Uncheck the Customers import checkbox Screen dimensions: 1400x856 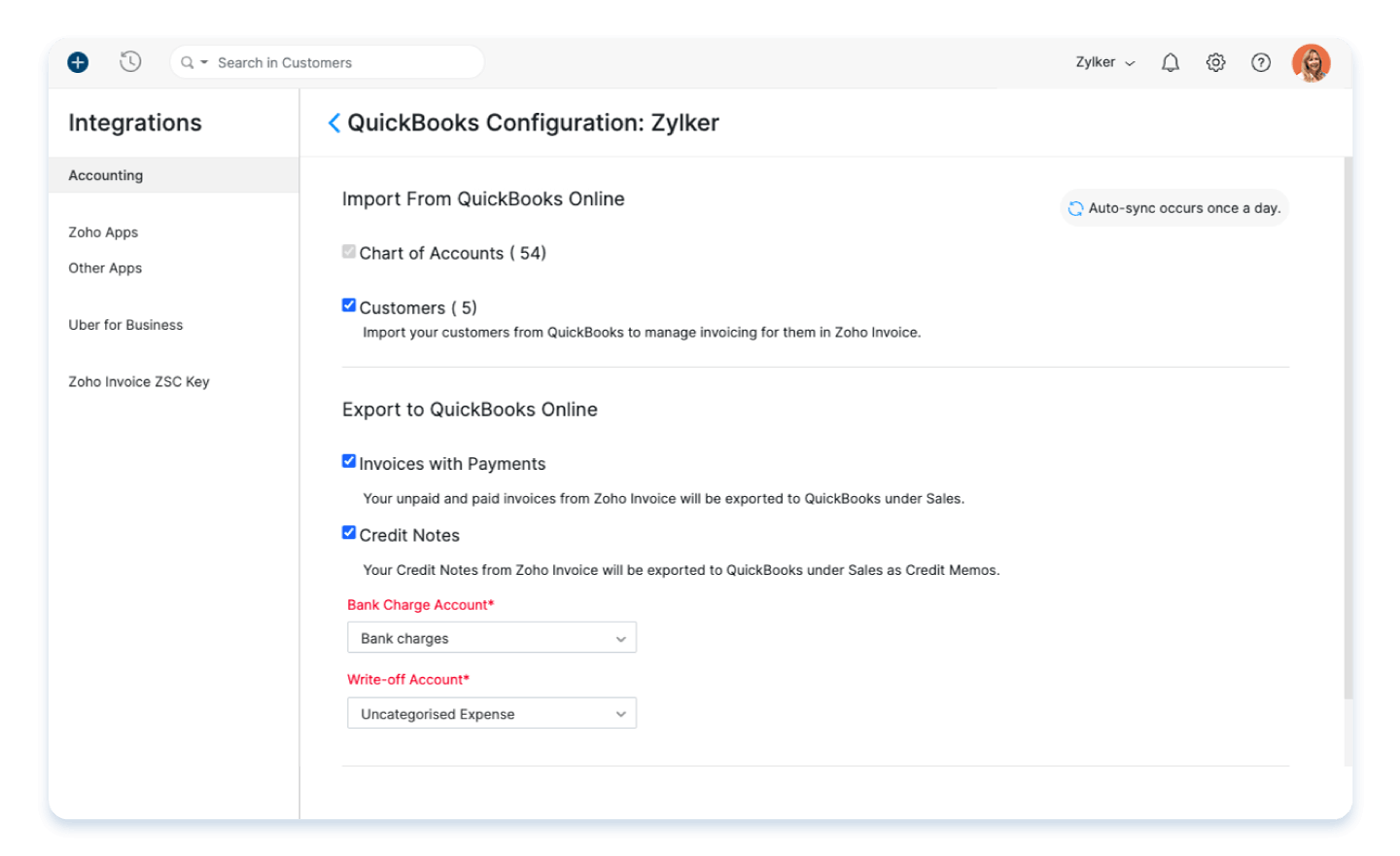tap(348, 304)
